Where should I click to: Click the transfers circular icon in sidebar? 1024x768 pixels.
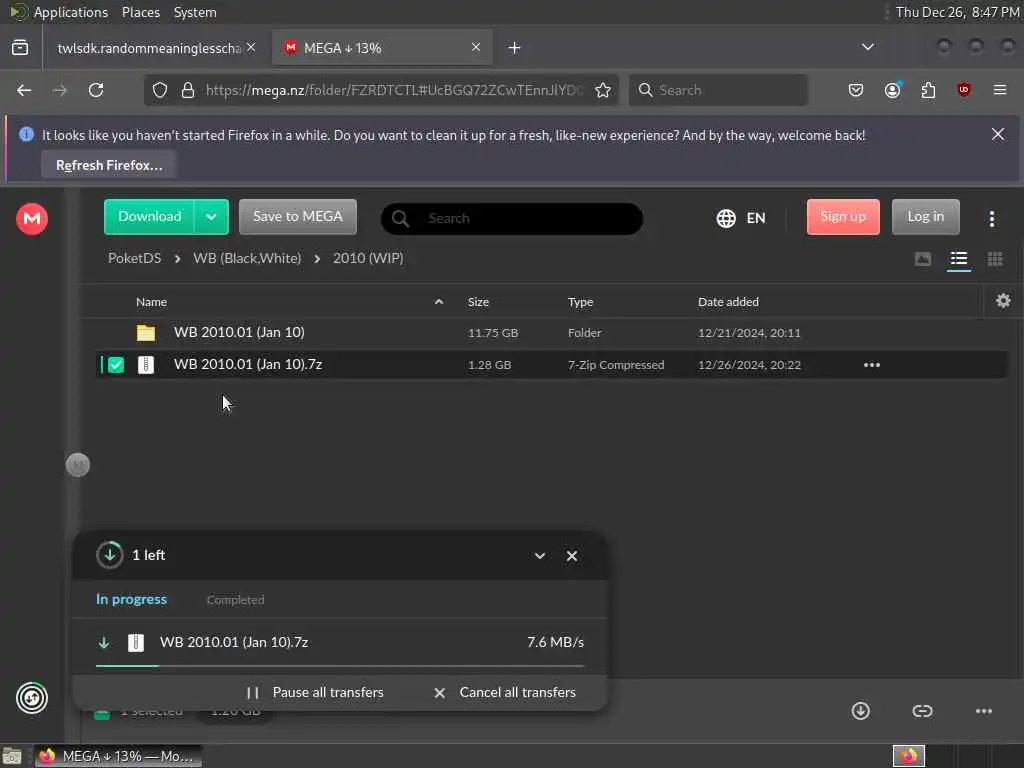[32, 698]
